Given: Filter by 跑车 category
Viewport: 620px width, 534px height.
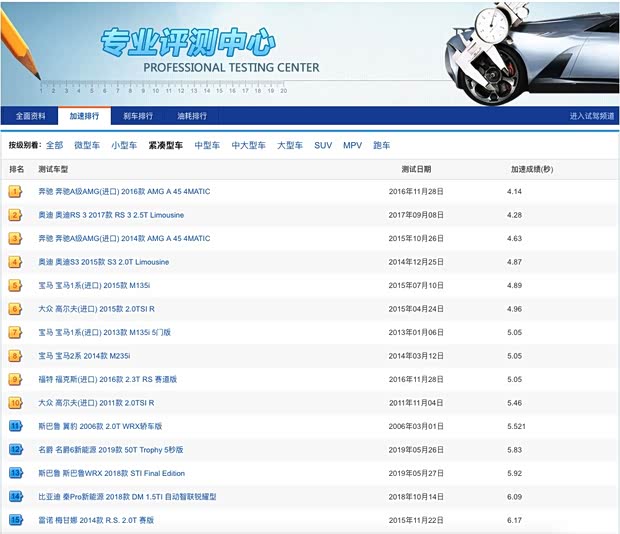Looking at the screenshot, I should pyautogui.click(x=382, y=145).
